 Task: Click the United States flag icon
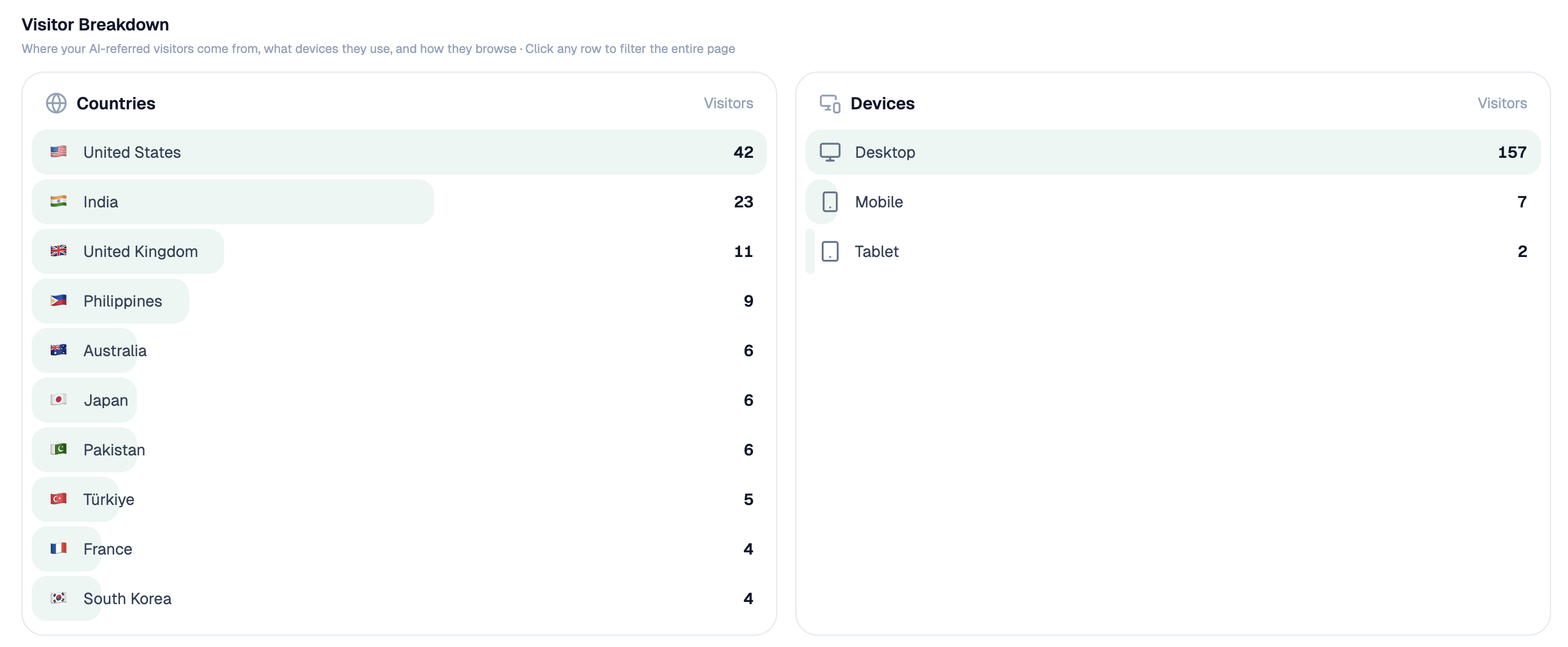pos(59,152)
